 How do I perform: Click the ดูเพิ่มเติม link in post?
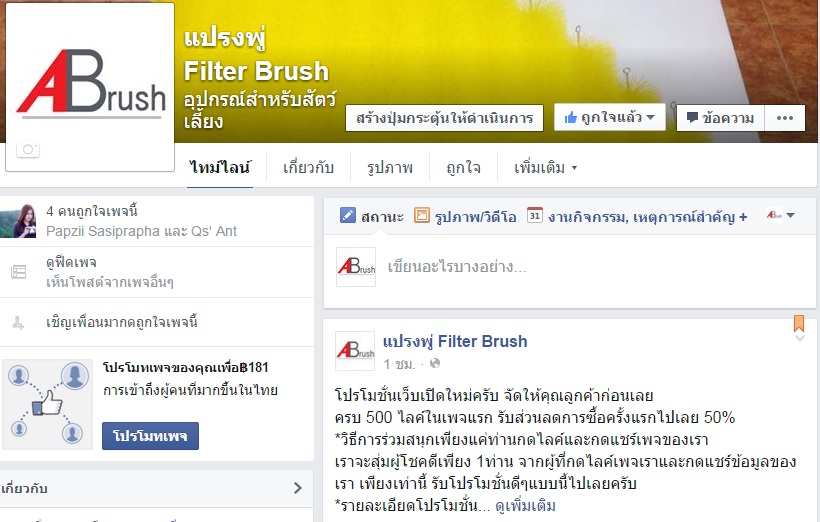tap(525, 506)
